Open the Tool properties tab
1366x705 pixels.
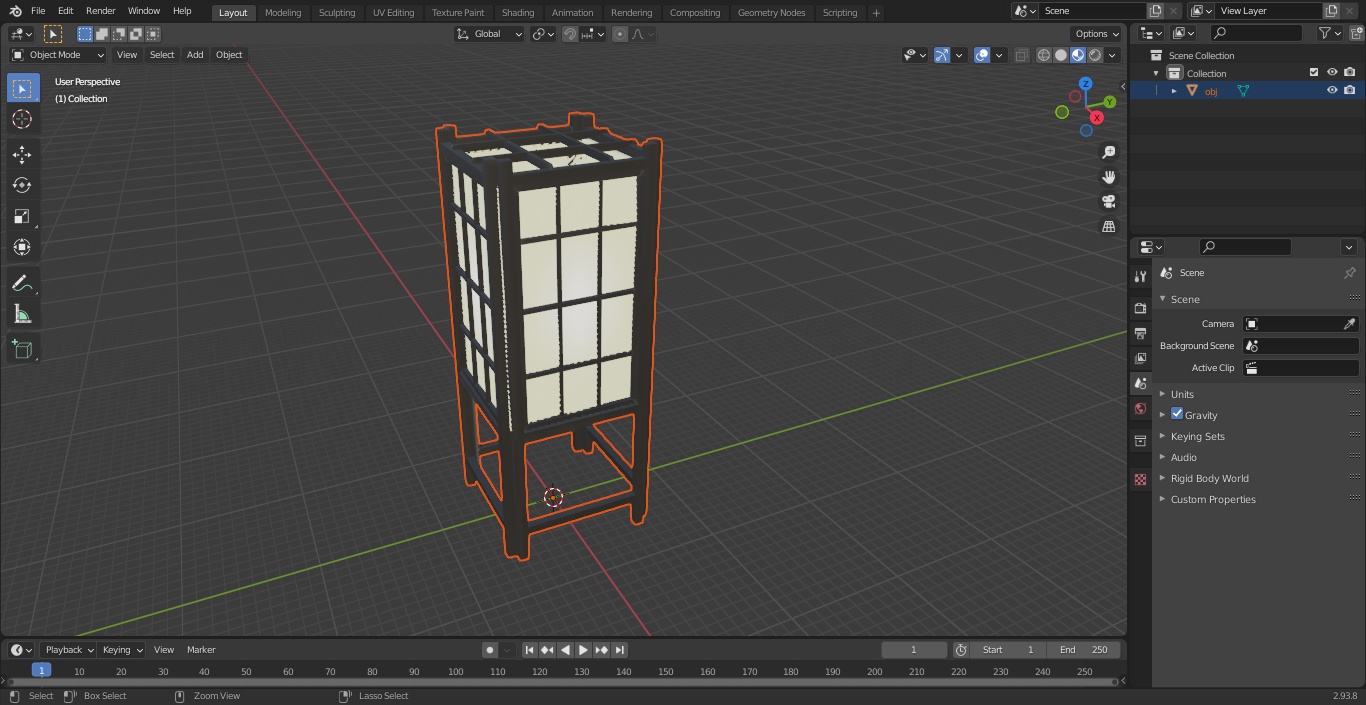click(x=1140, y=276)
